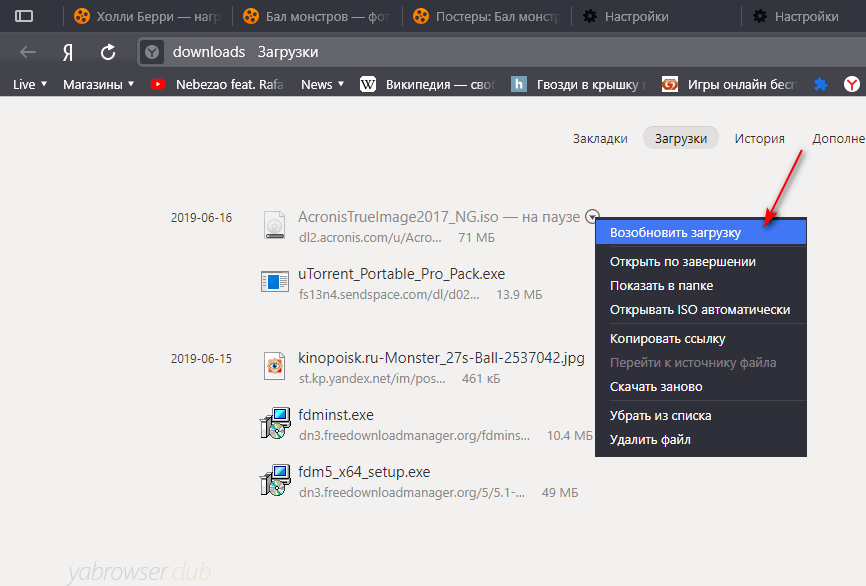Expand the News bookmarks folder
Viewport: 866px width, 586px height.
pos(323,85)
